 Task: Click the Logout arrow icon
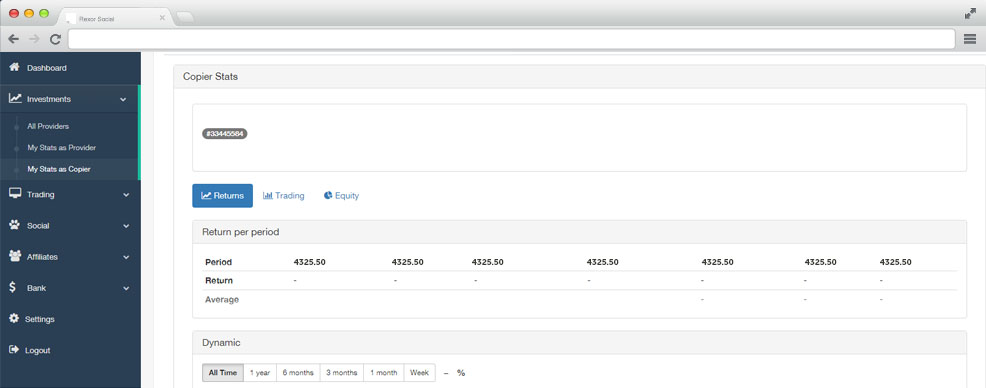[x=14, y=350]
